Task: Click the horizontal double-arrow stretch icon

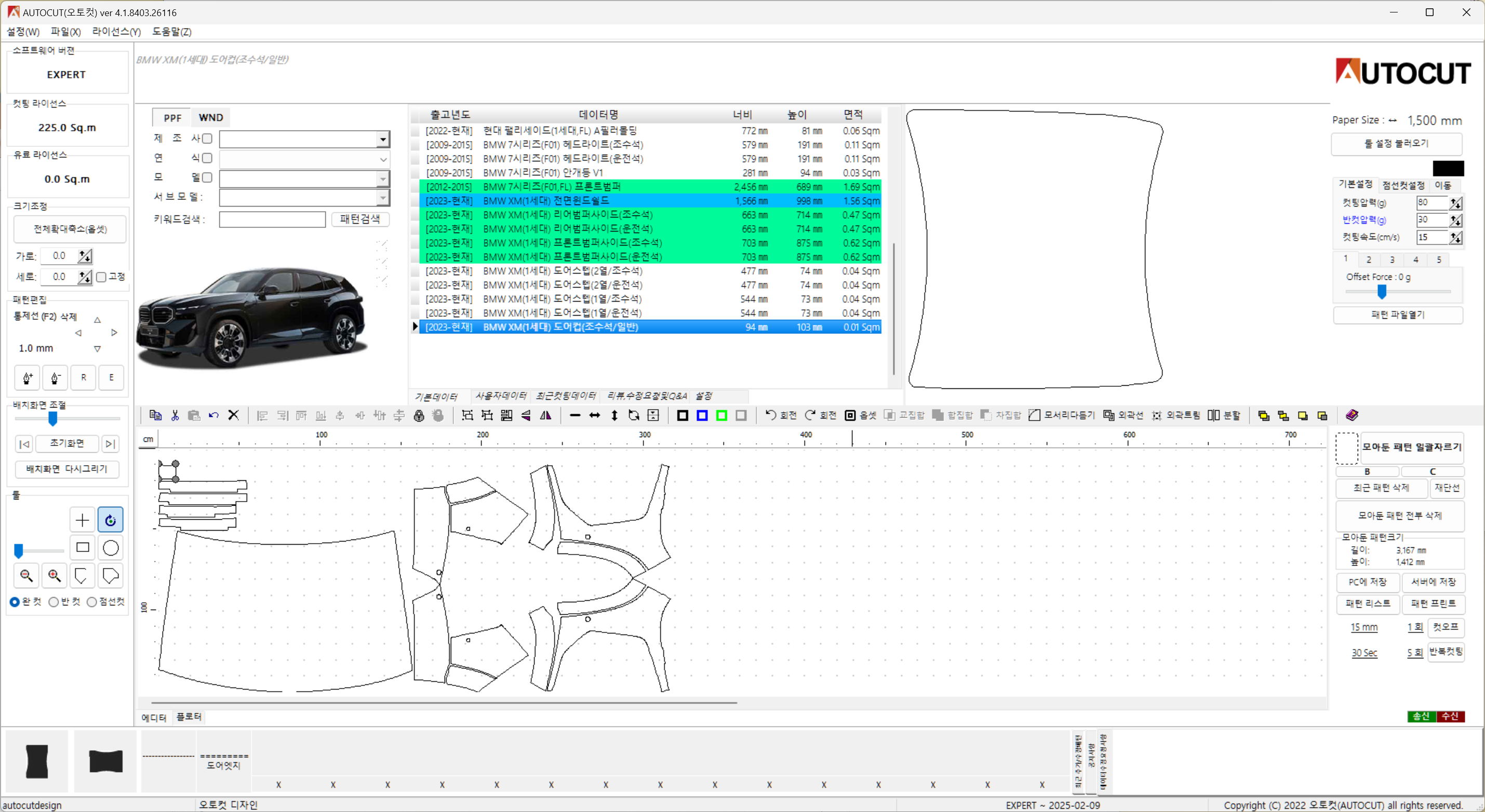Action: coord(594,415)
